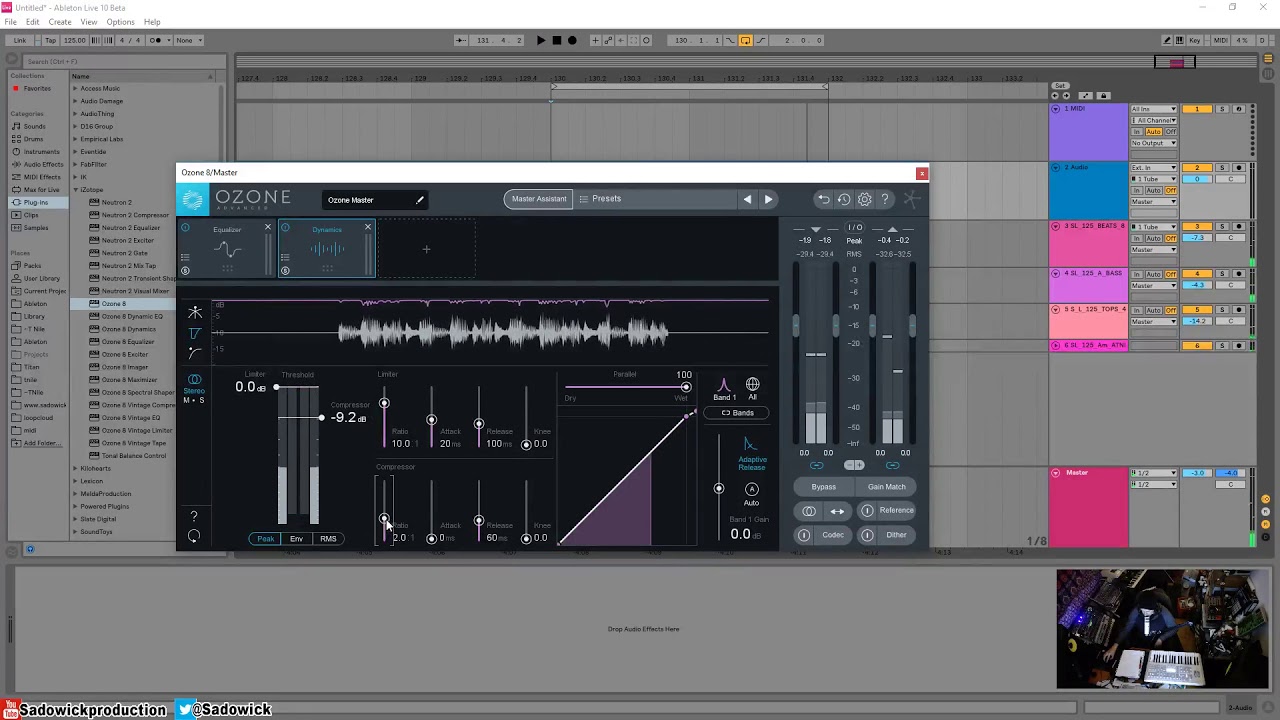Select All bands globe icon
This screenshot has height=720, width=1280.
tap(752, 384)
